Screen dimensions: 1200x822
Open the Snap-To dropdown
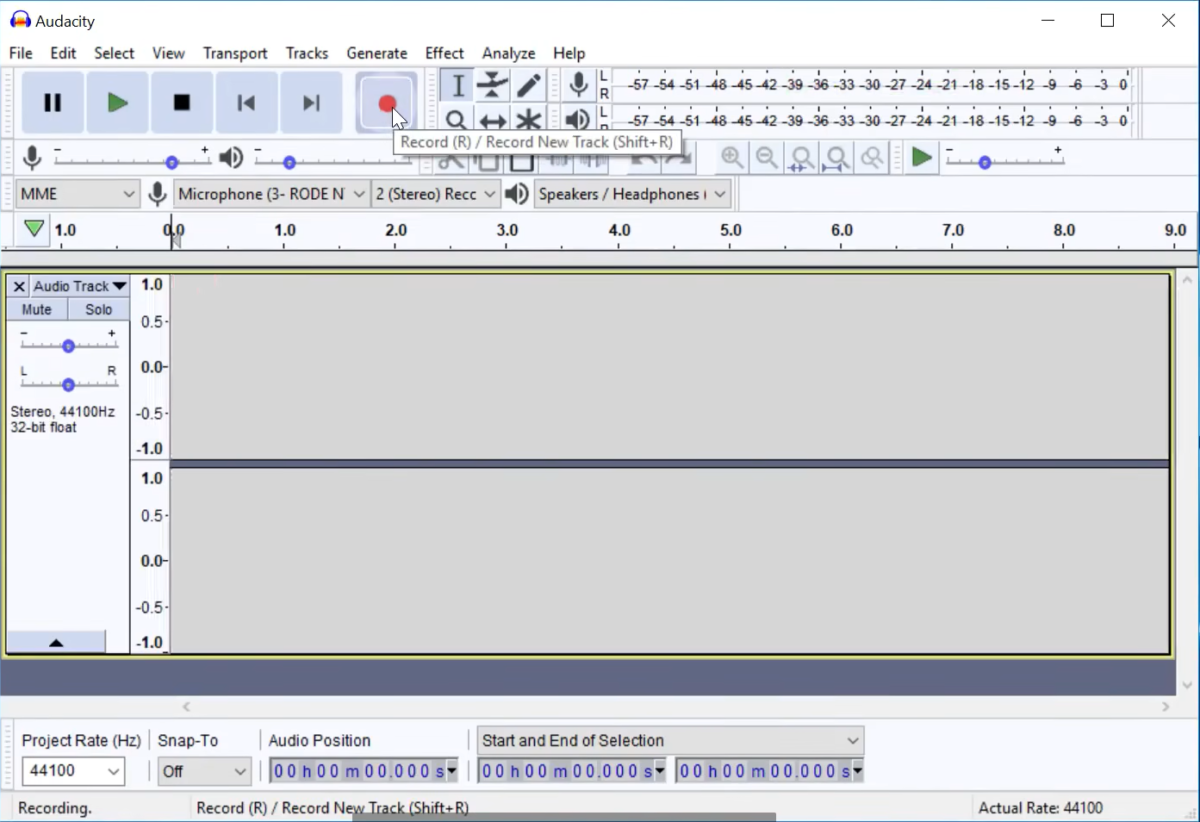pyautogui.click(x=204, y=771)
